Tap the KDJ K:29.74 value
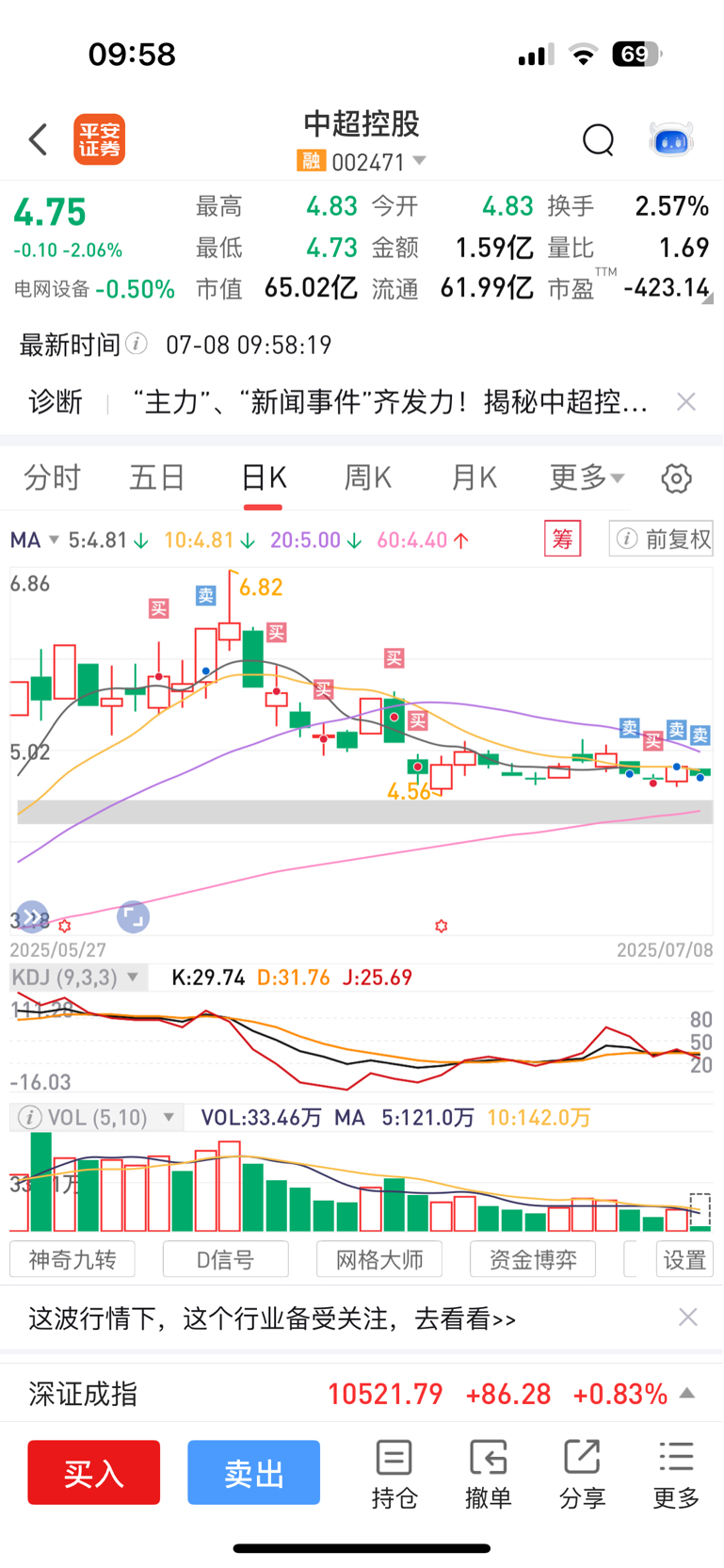Viewport: 724px width, 1568px height. pyautogui.click(x=208, y=978)
